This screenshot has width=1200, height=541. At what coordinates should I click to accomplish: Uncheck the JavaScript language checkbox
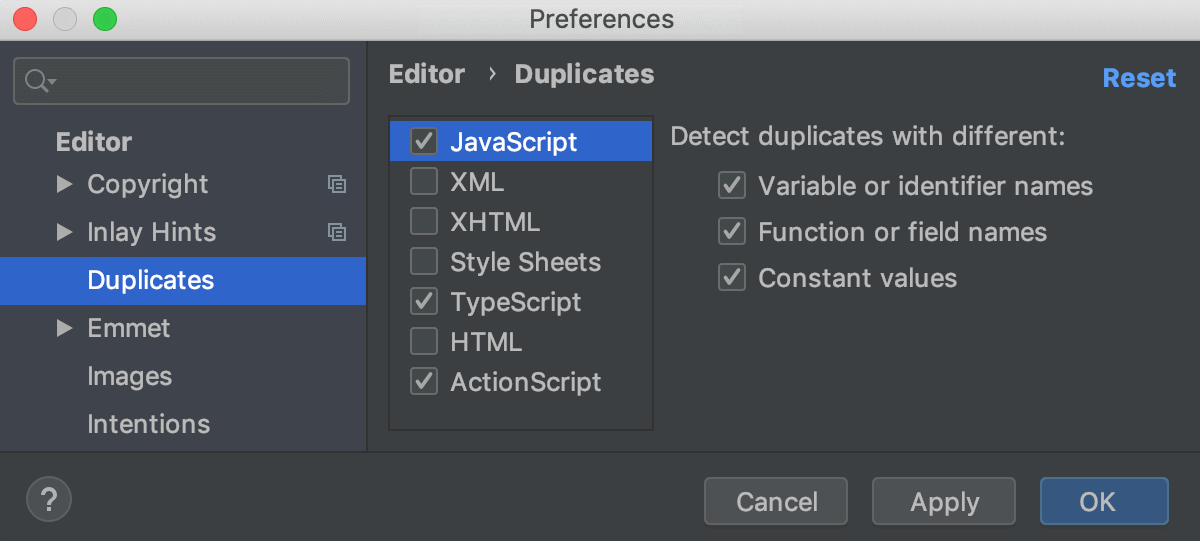click(424, 142)
